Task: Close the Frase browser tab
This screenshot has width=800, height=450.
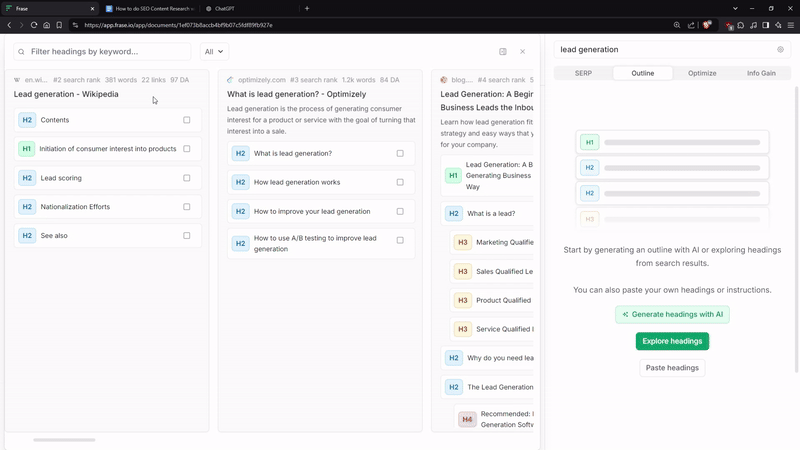Action: coord(92,9)
